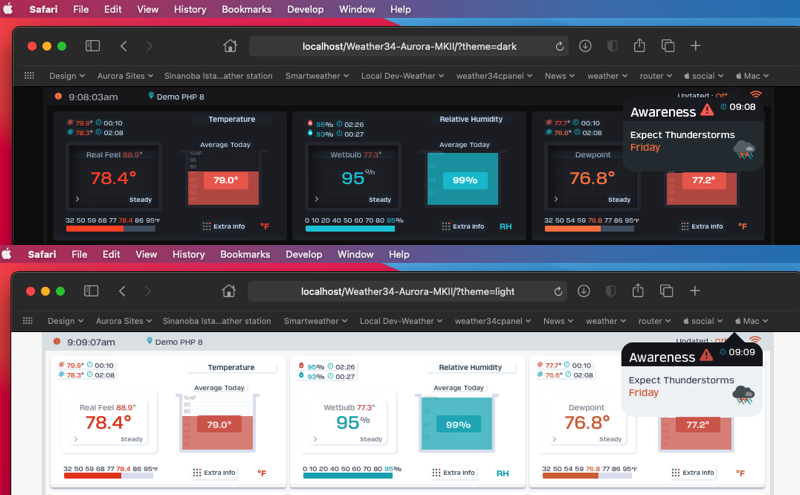Image resolution: width=800 pixels, height=495 pixels.
Task: Open Design bookmarks folder in dark-theme window
Action: (x=67, y=76)
